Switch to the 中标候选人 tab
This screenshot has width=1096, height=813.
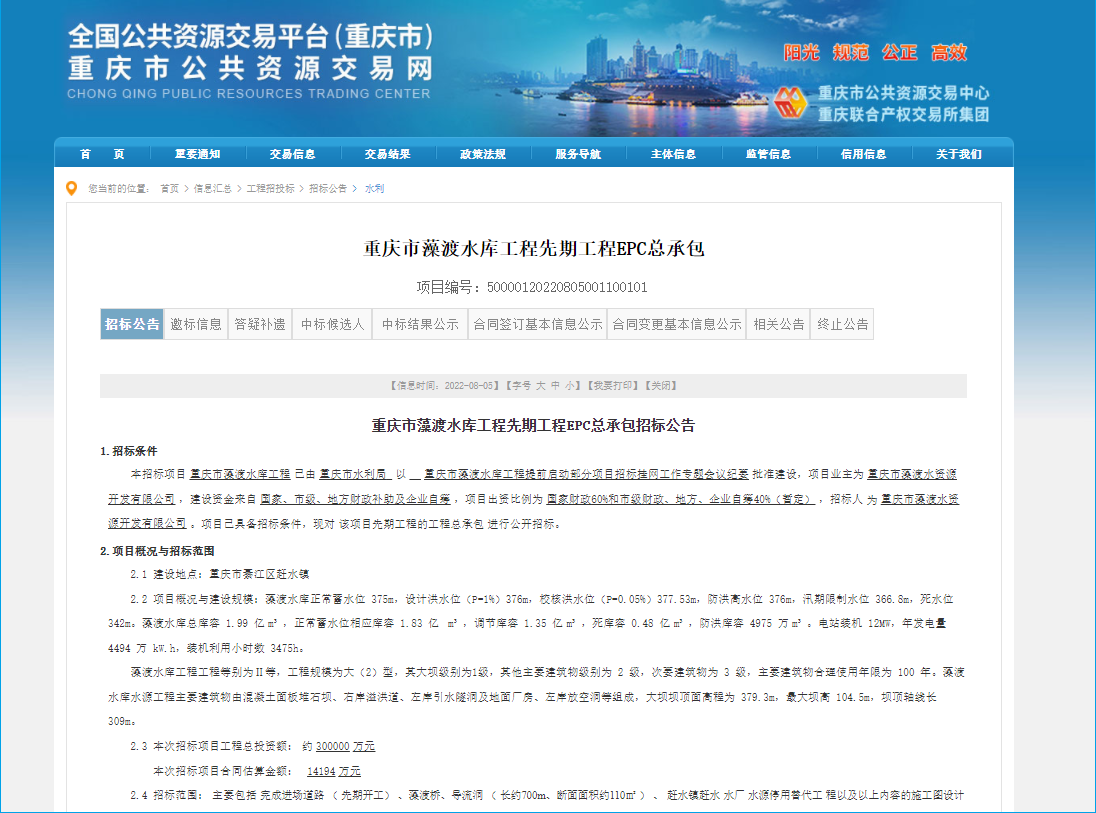332,324
